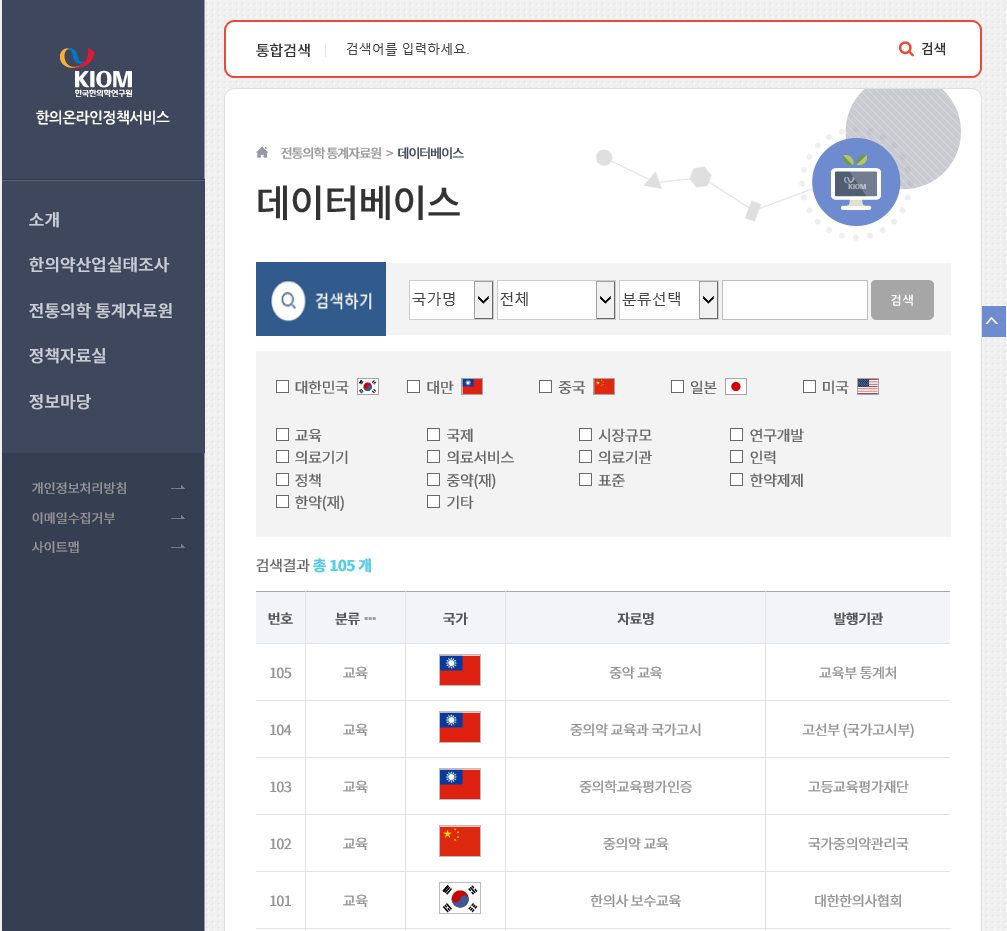1007x931 pixels.
Task: Click the South Korea flag icon in filters
Action: coord(368,387)
